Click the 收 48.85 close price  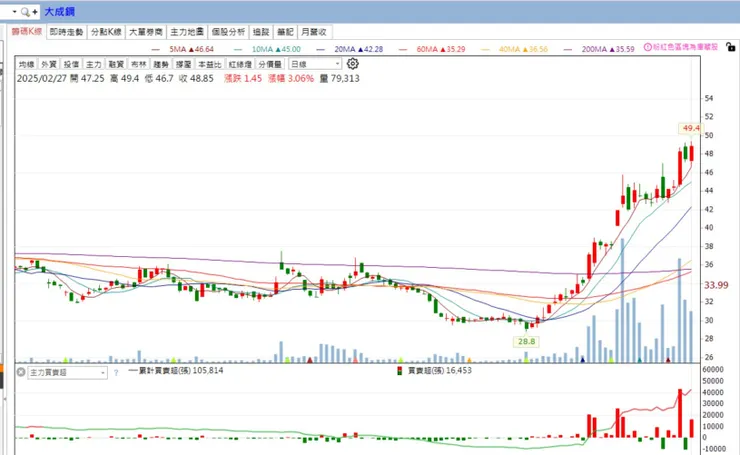coord(196,78)
